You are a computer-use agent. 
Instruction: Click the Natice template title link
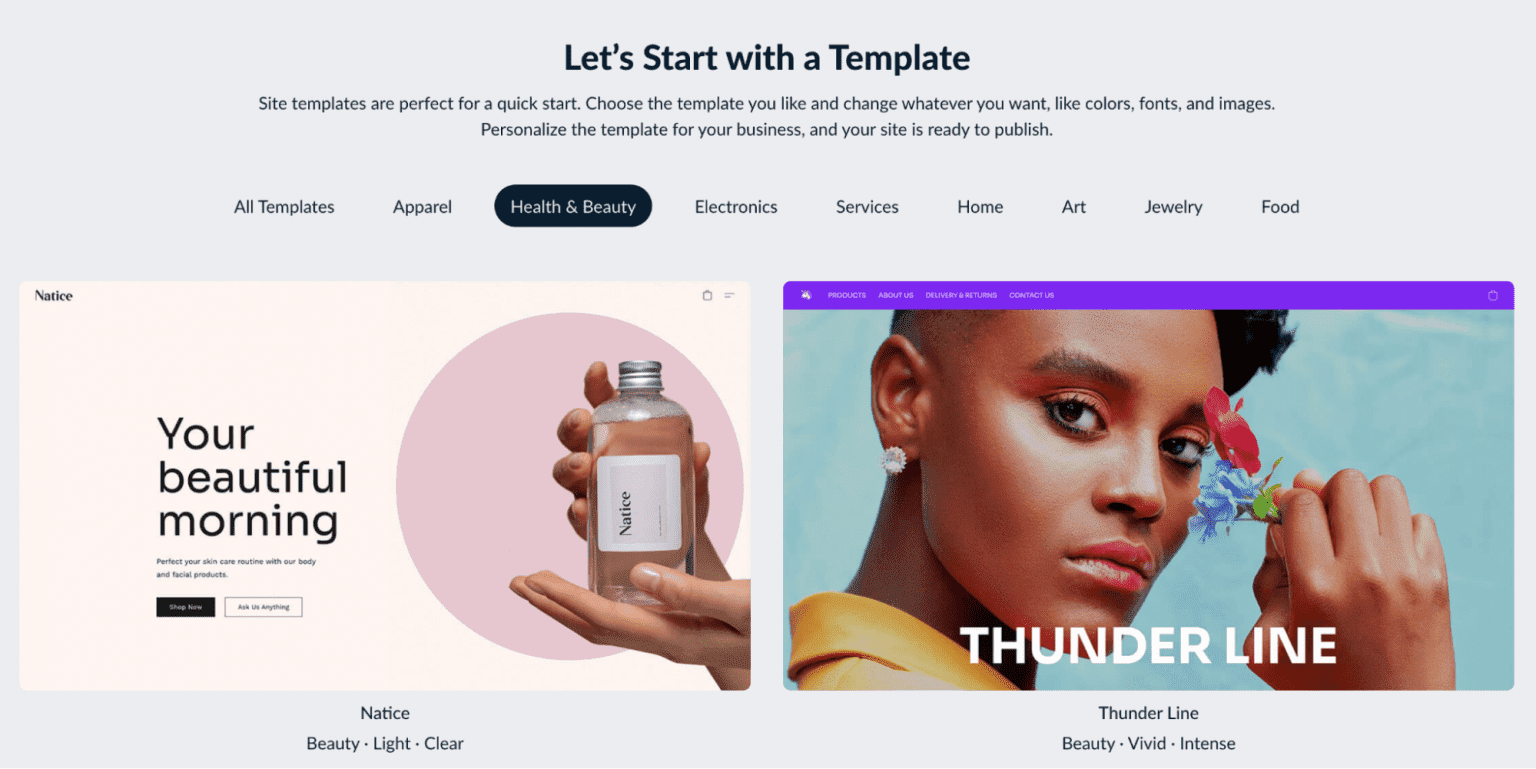pyautogui.click(x=385, y=713)
